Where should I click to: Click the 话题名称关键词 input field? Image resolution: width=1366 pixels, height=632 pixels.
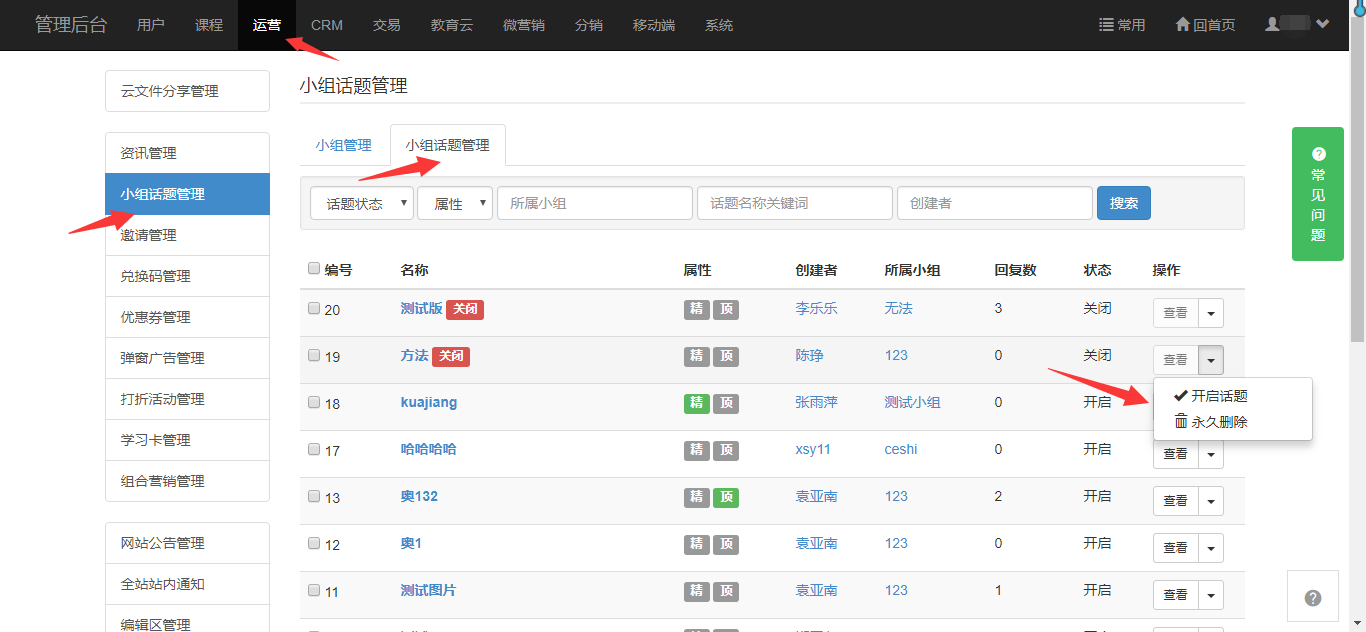pyautogui.click(x=794, y=203)
